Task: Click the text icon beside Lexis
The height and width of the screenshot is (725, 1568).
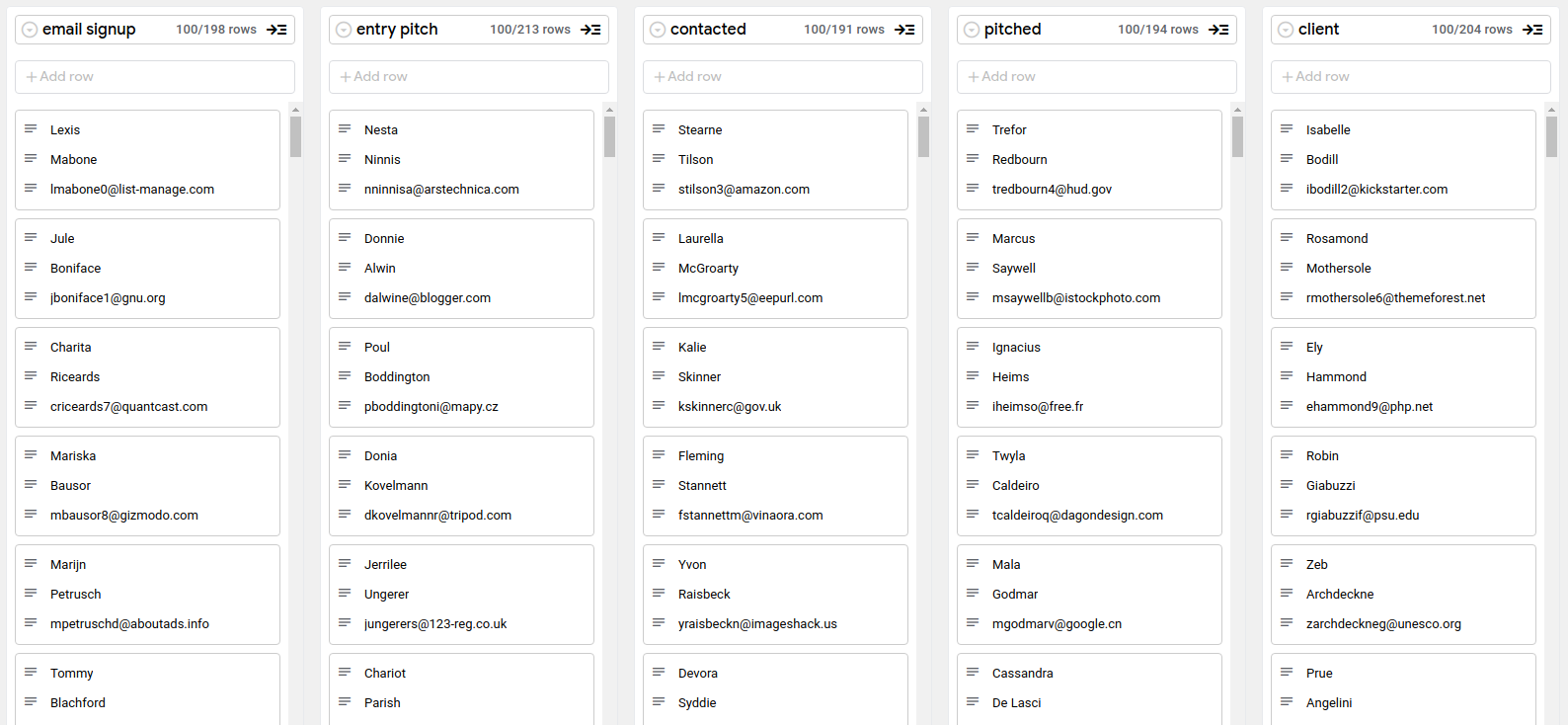Action: (31, 129)
